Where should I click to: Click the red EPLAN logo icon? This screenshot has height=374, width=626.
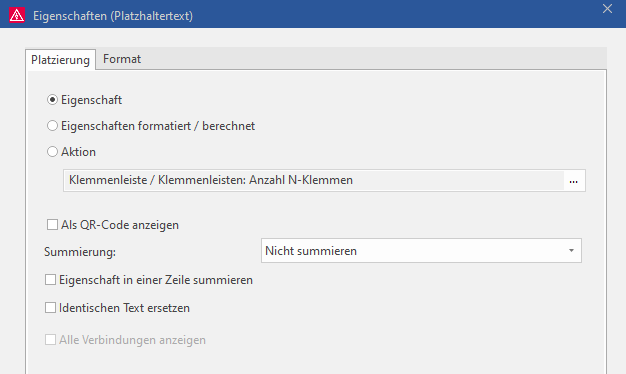click(17, 15)
